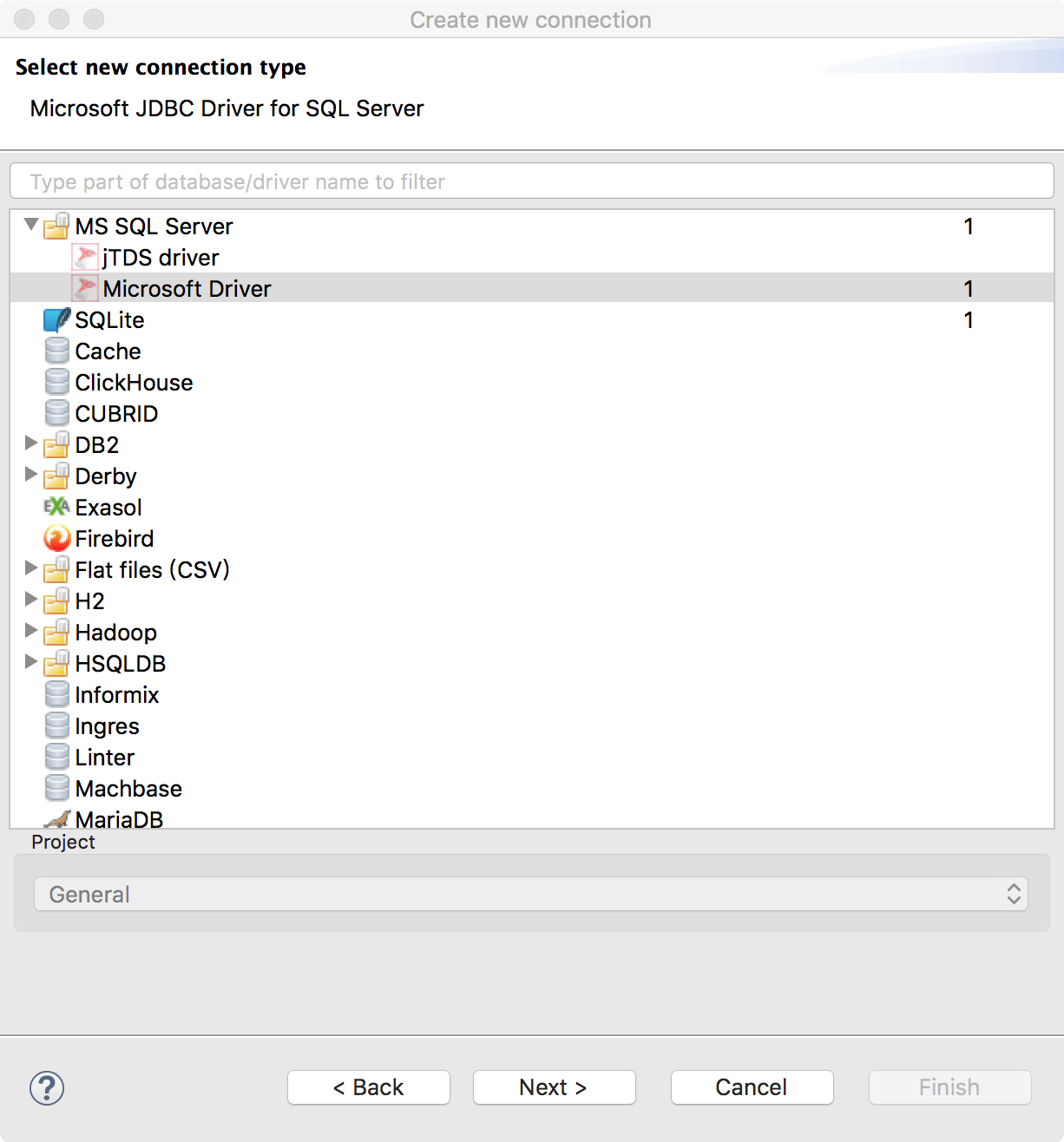Collapse the MS SQL Server node
This screenshot has height=1142, width=1064.
(31, 225)
